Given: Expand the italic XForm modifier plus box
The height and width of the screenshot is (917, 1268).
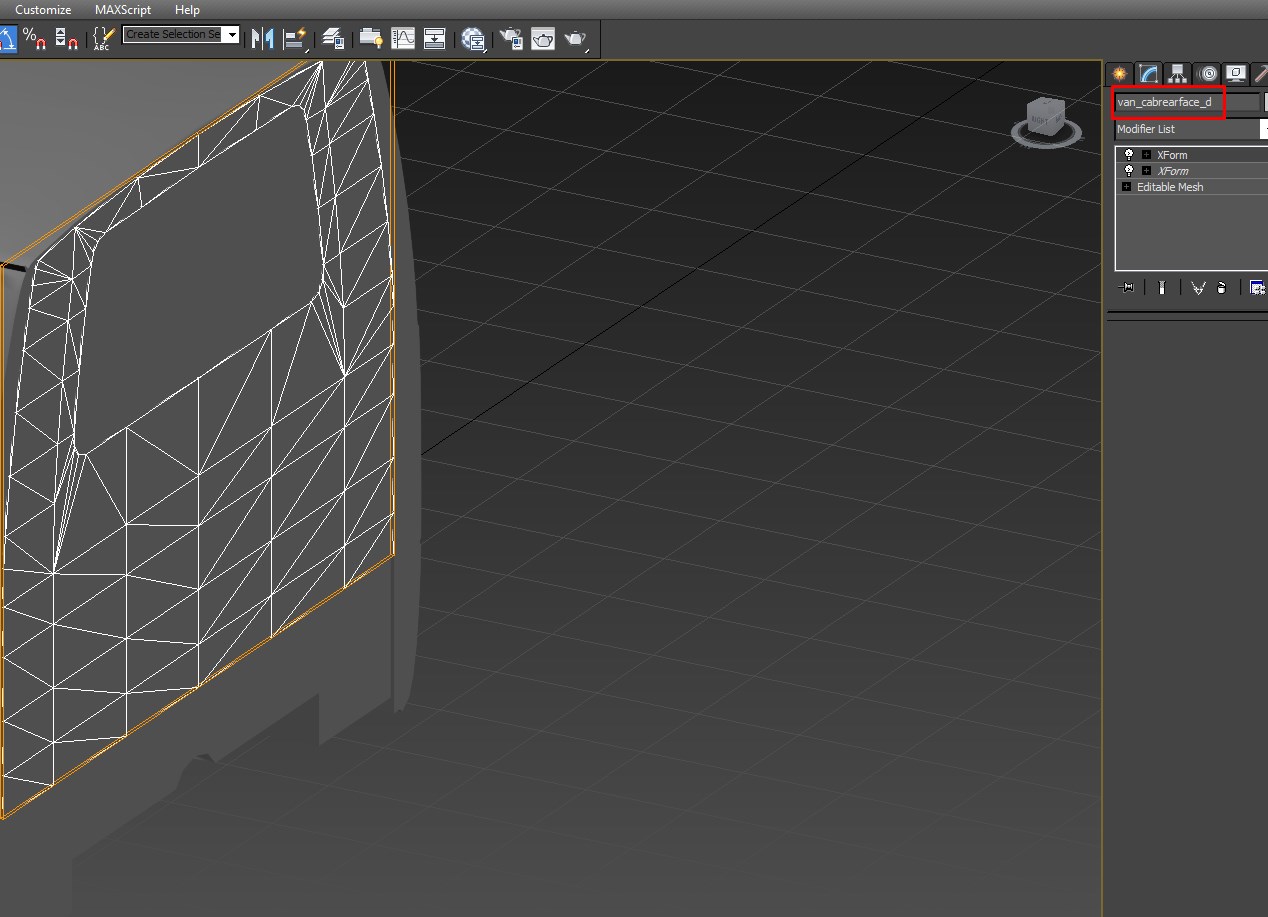Looking at the screenshot, I should pos(1146,171).
